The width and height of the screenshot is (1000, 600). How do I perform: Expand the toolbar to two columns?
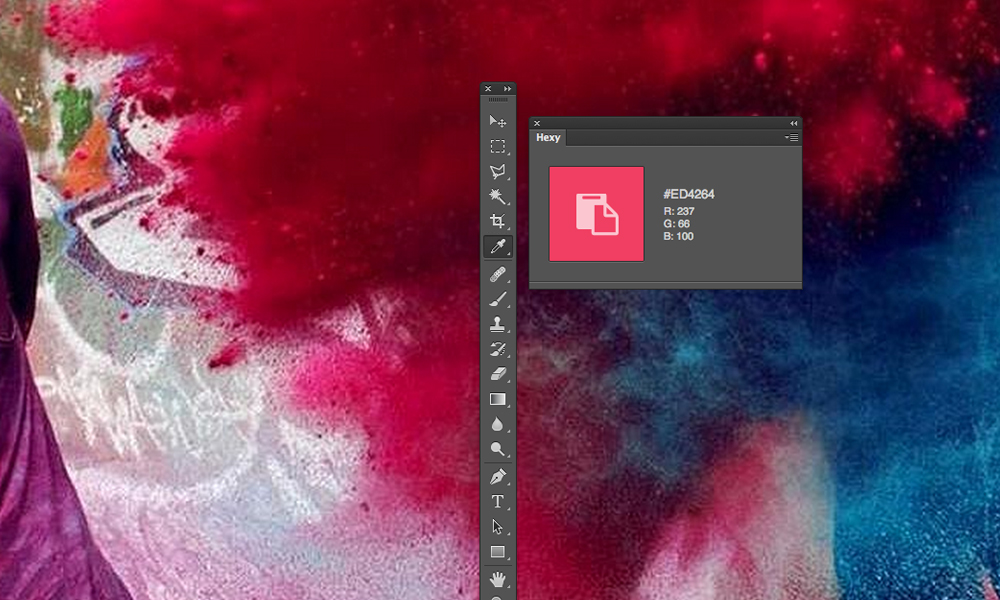point(508,89)
